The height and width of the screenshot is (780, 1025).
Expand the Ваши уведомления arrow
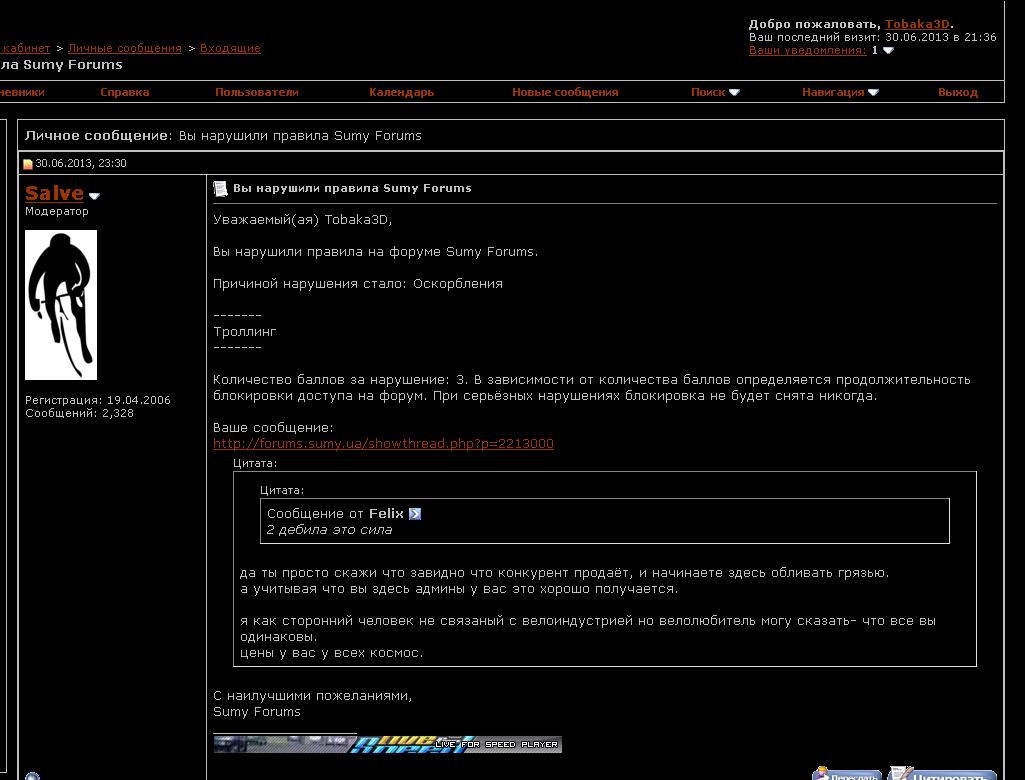coord(888,51)
